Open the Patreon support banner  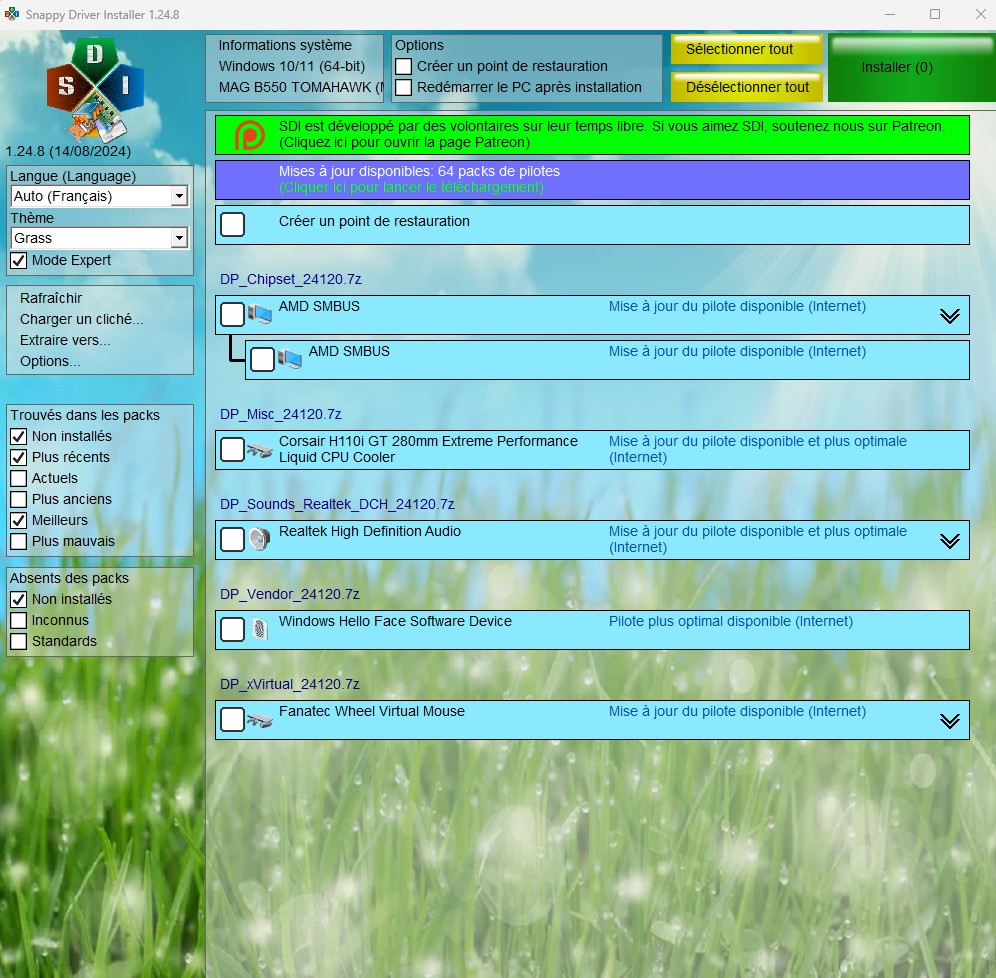click(x=592, y=135)
